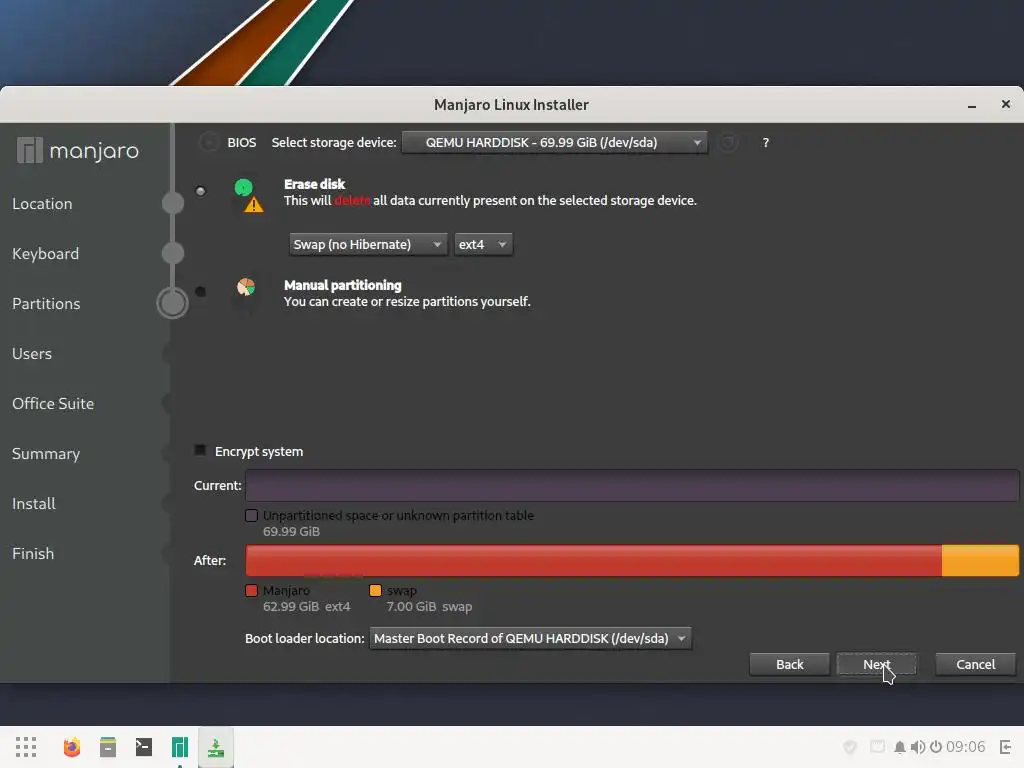Select the Erase disk radio button
This screenshot has width=1024, height=768.
tap(200, 191)
